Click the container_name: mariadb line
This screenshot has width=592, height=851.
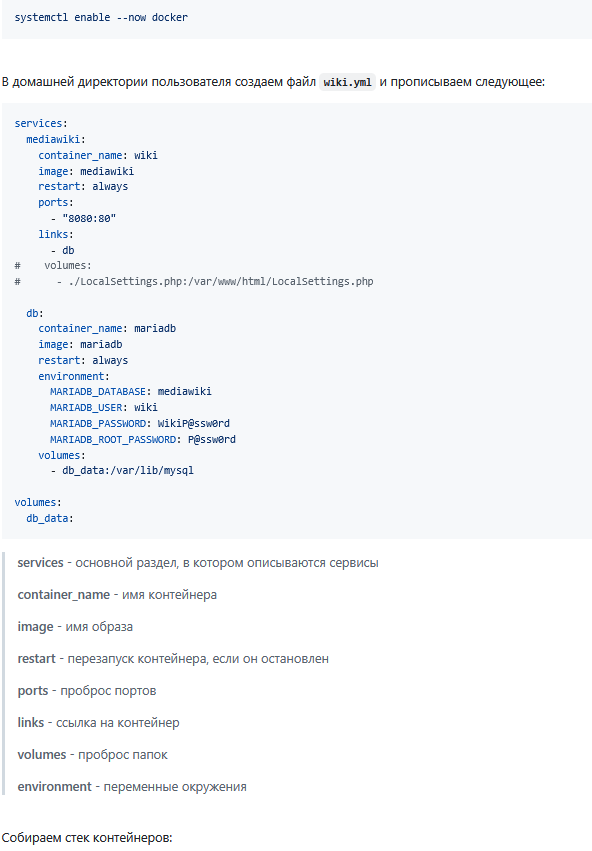coord(107,328)
